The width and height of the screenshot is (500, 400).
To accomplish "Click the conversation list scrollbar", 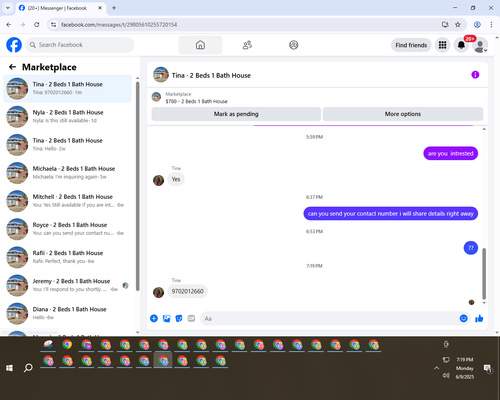I will [x=137, y=187].
